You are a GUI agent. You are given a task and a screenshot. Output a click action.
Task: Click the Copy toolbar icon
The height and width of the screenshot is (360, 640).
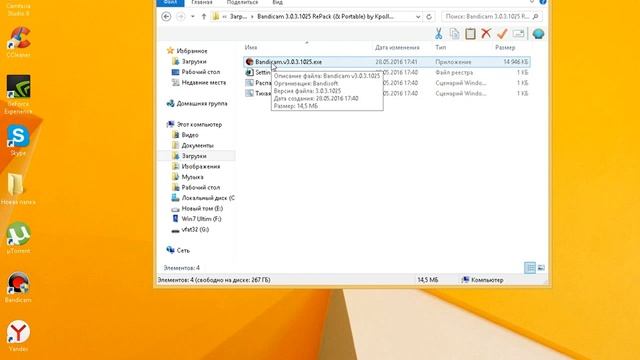454,33
